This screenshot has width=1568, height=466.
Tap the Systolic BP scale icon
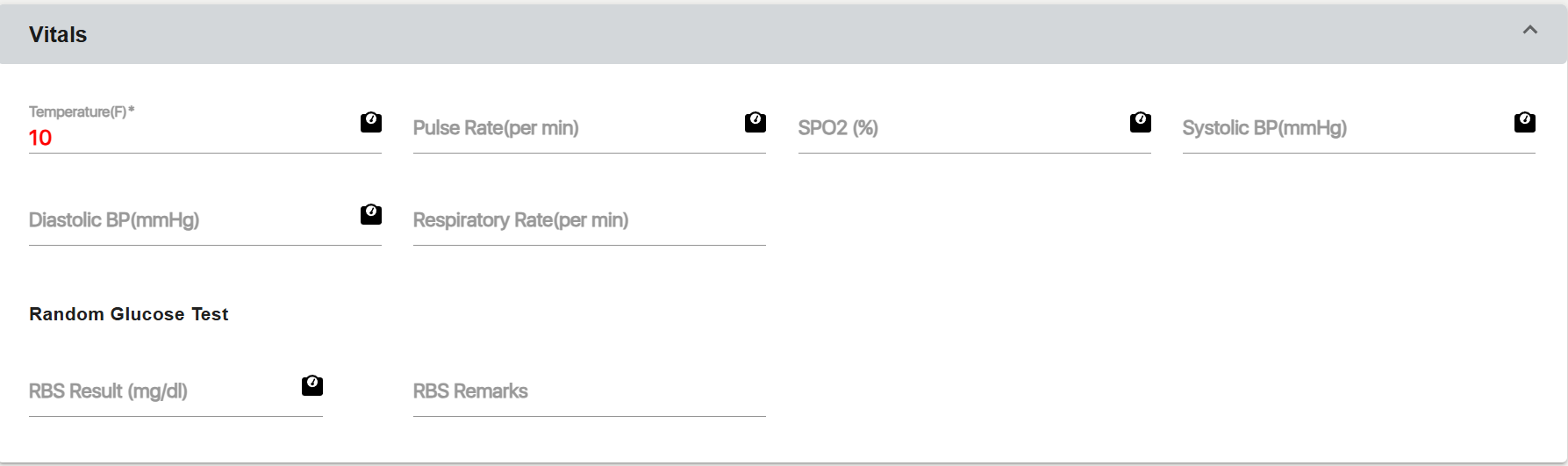pos(1525,122)
